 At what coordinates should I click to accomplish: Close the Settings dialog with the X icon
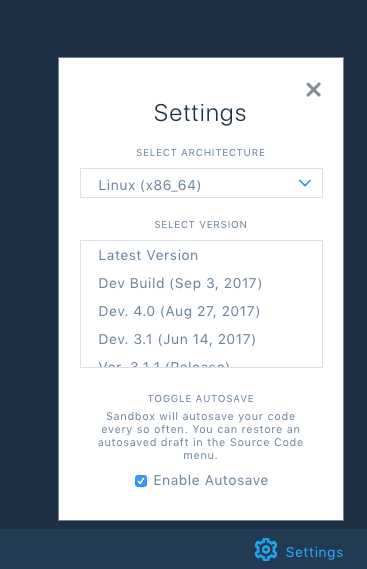313,90
